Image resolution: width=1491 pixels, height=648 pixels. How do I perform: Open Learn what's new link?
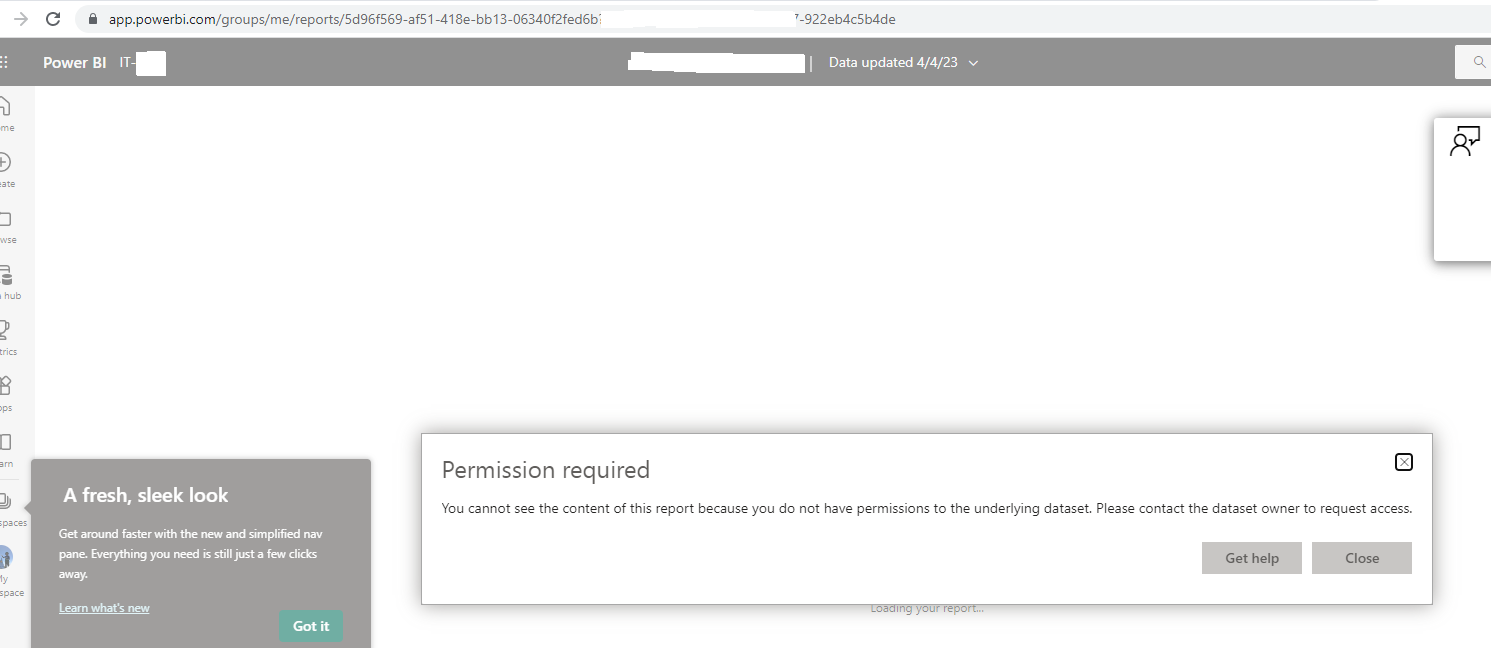click(104, 608)
